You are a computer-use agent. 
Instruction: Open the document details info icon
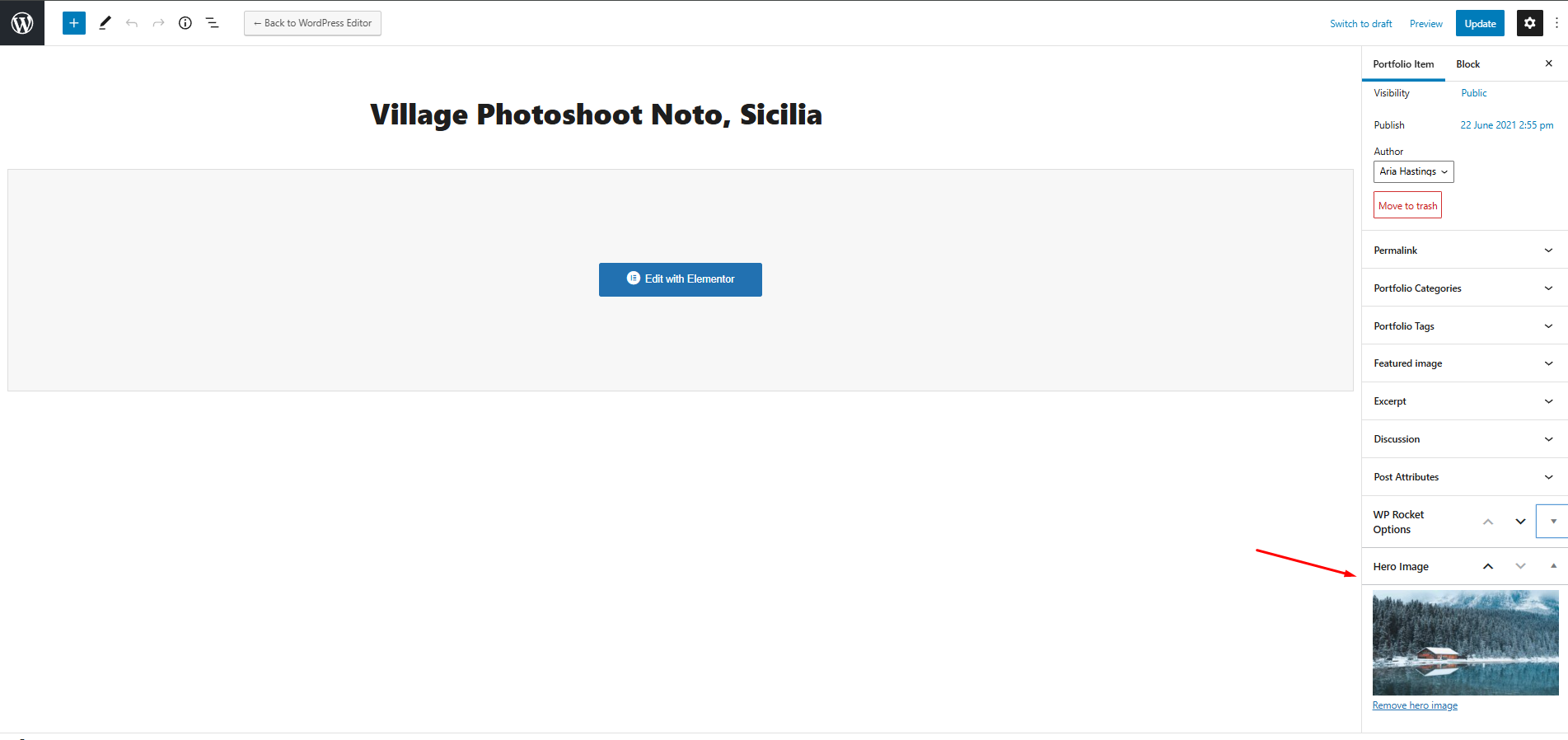(185, 23)
